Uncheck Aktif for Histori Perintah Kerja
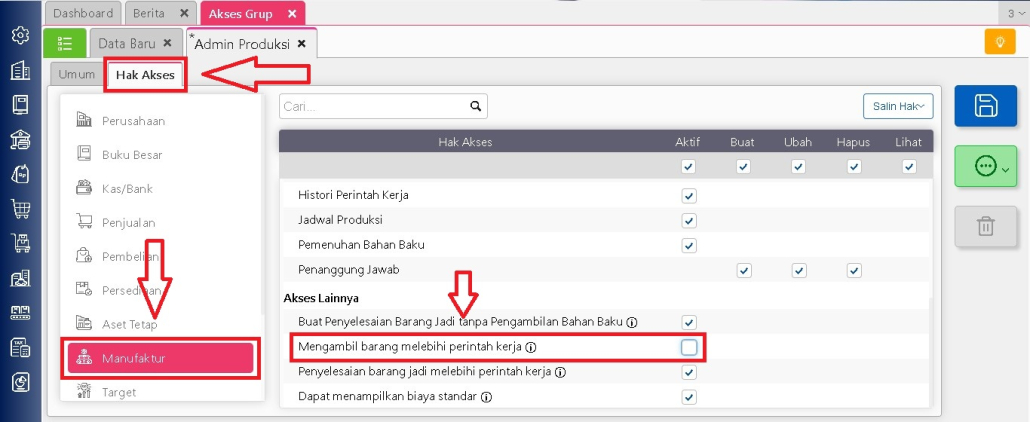Screen dimensions: 1030x422 [689, 195]
